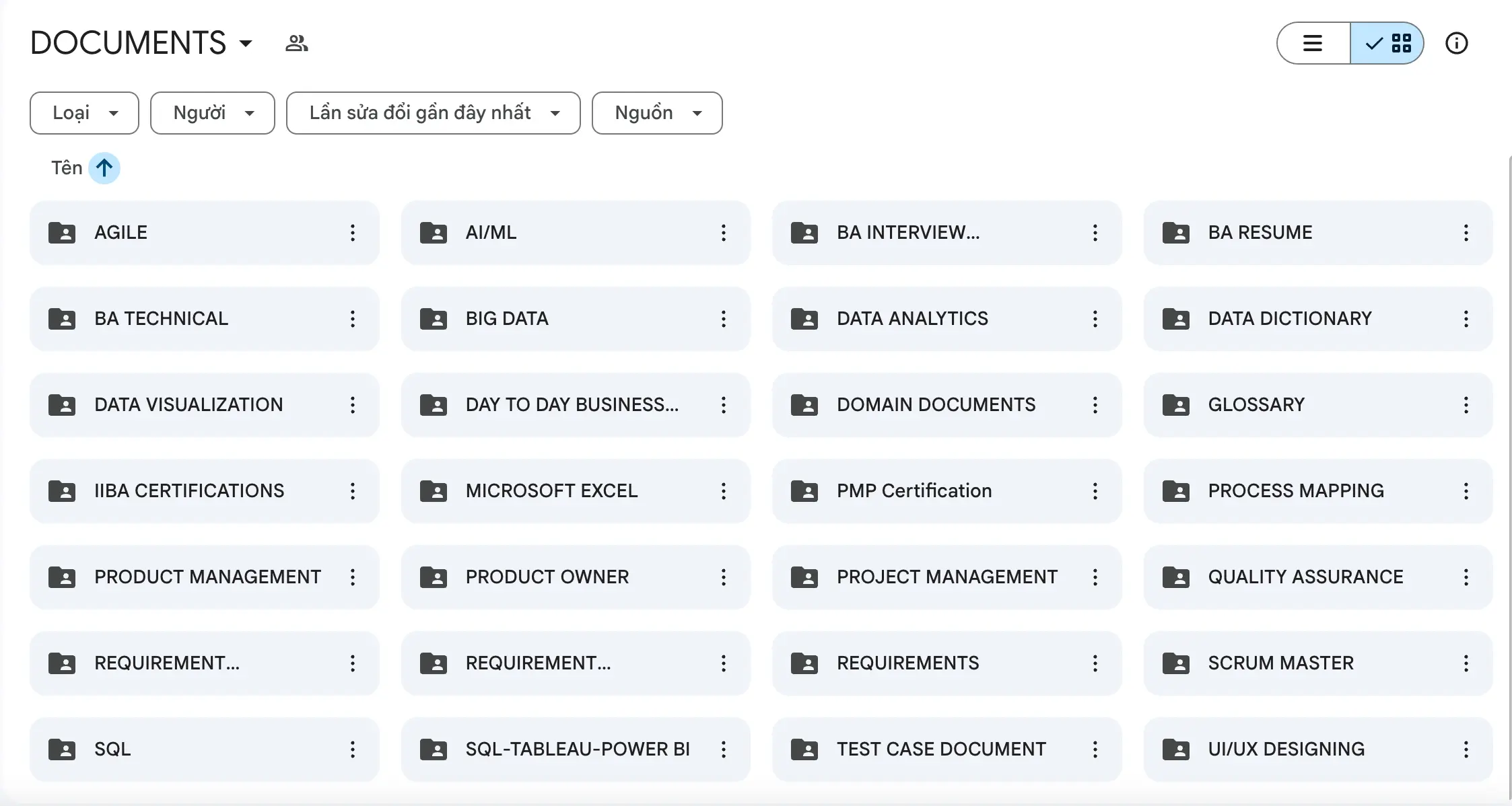The image size is (1512, 806).
Task: Select the BA INTERVIEW... folder name
Action: 908,233
